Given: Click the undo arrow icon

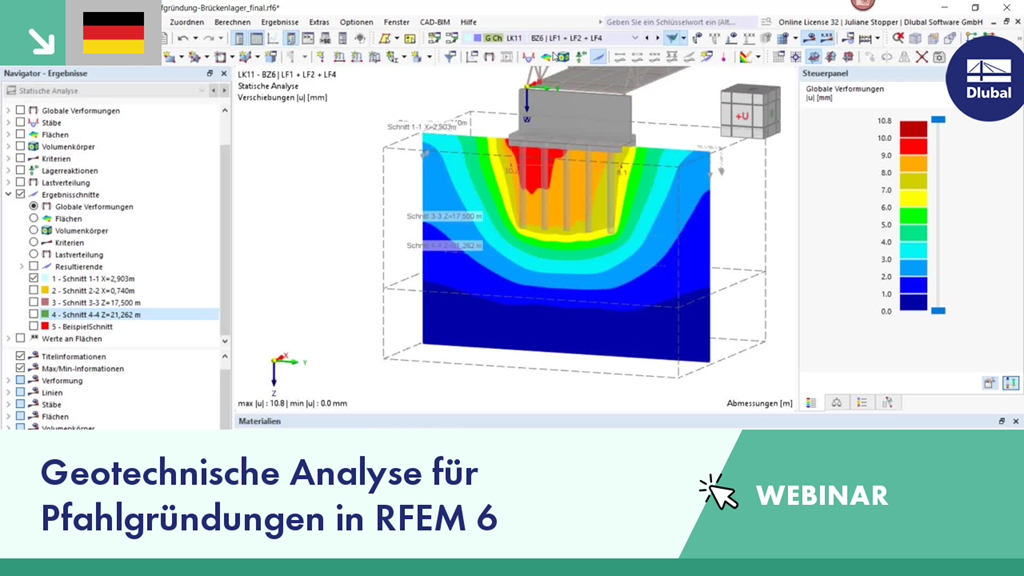Looking at the screenshot, I should pos(182,39).
